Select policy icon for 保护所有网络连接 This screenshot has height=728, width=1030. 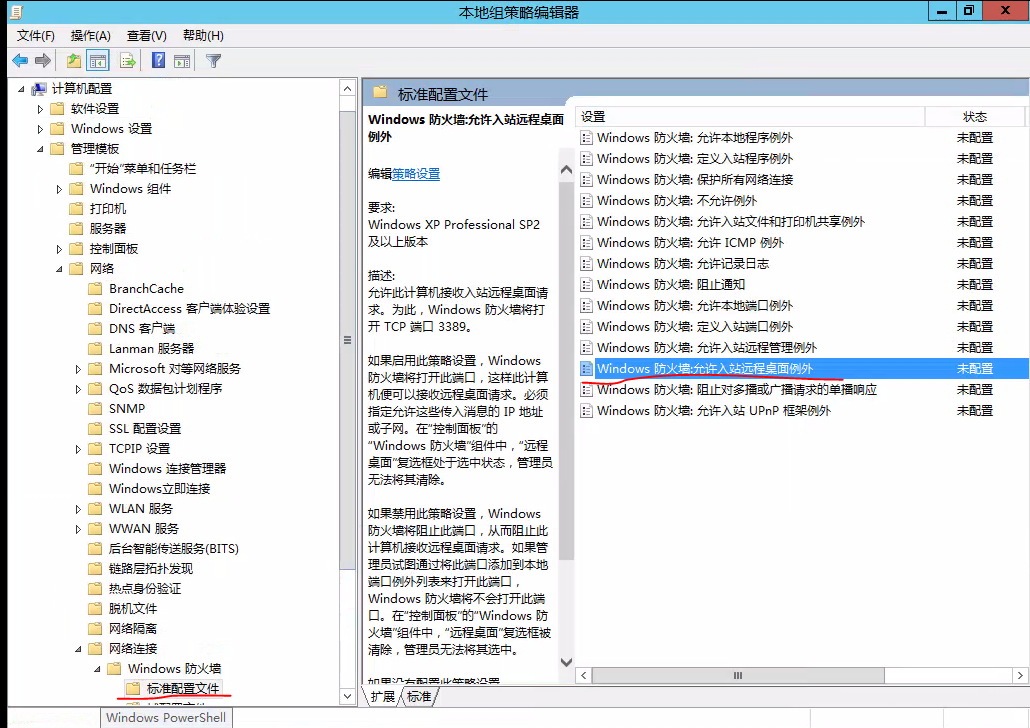click(587, 180)
